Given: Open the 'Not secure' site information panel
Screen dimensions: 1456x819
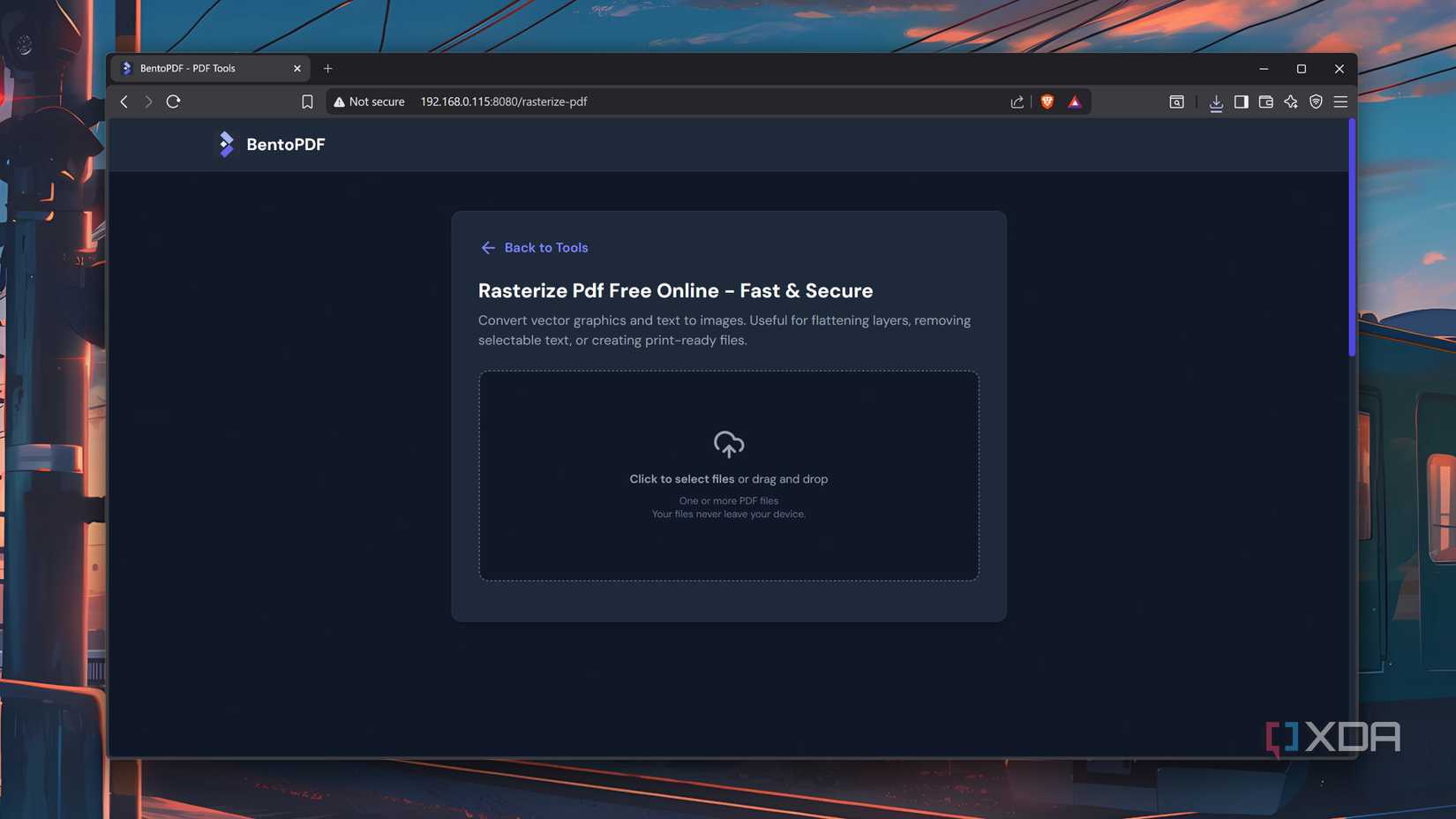Looking at the screenshot, I should click(369, 101).
